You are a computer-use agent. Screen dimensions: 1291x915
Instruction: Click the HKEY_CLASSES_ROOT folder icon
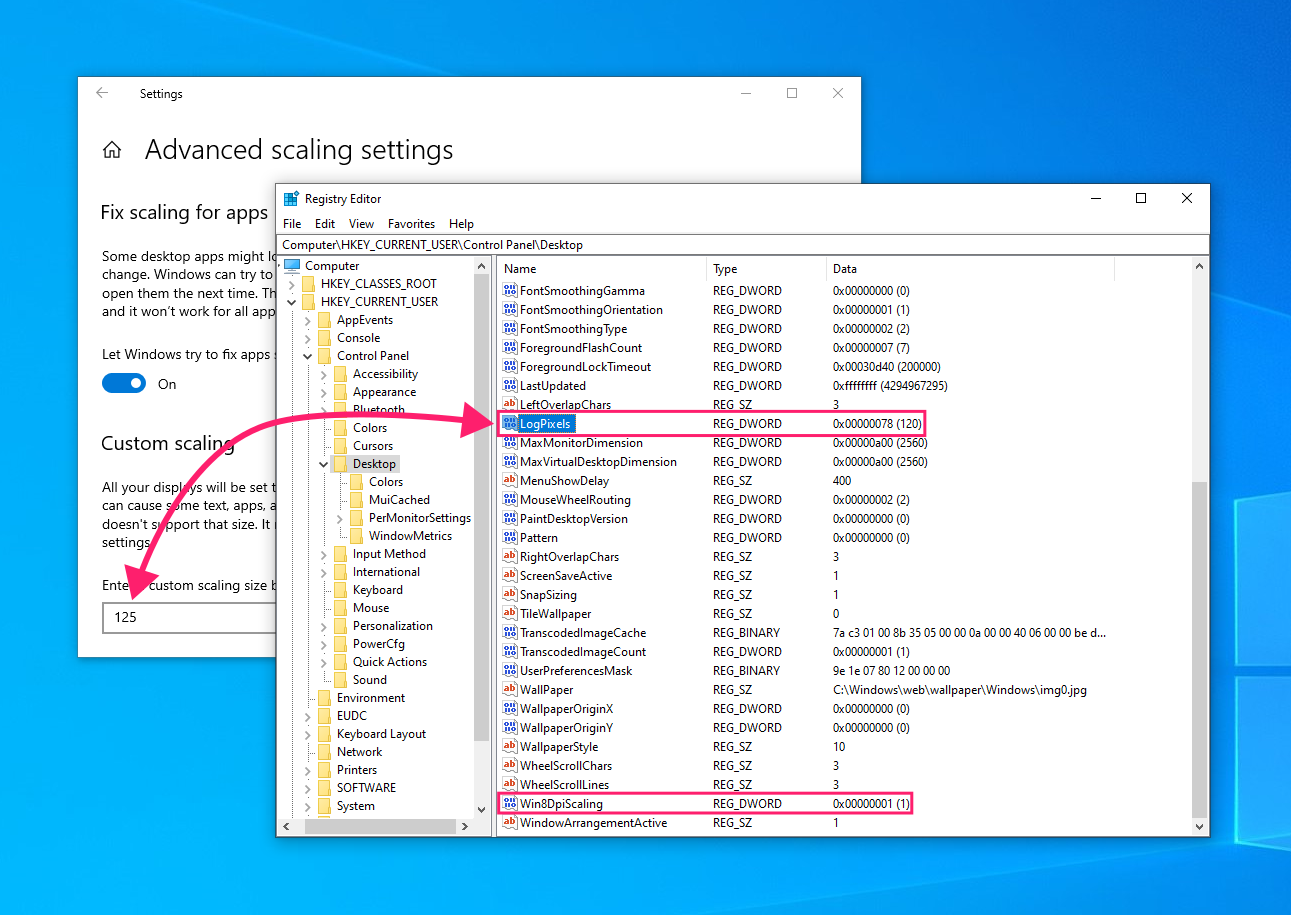[308, 284]
